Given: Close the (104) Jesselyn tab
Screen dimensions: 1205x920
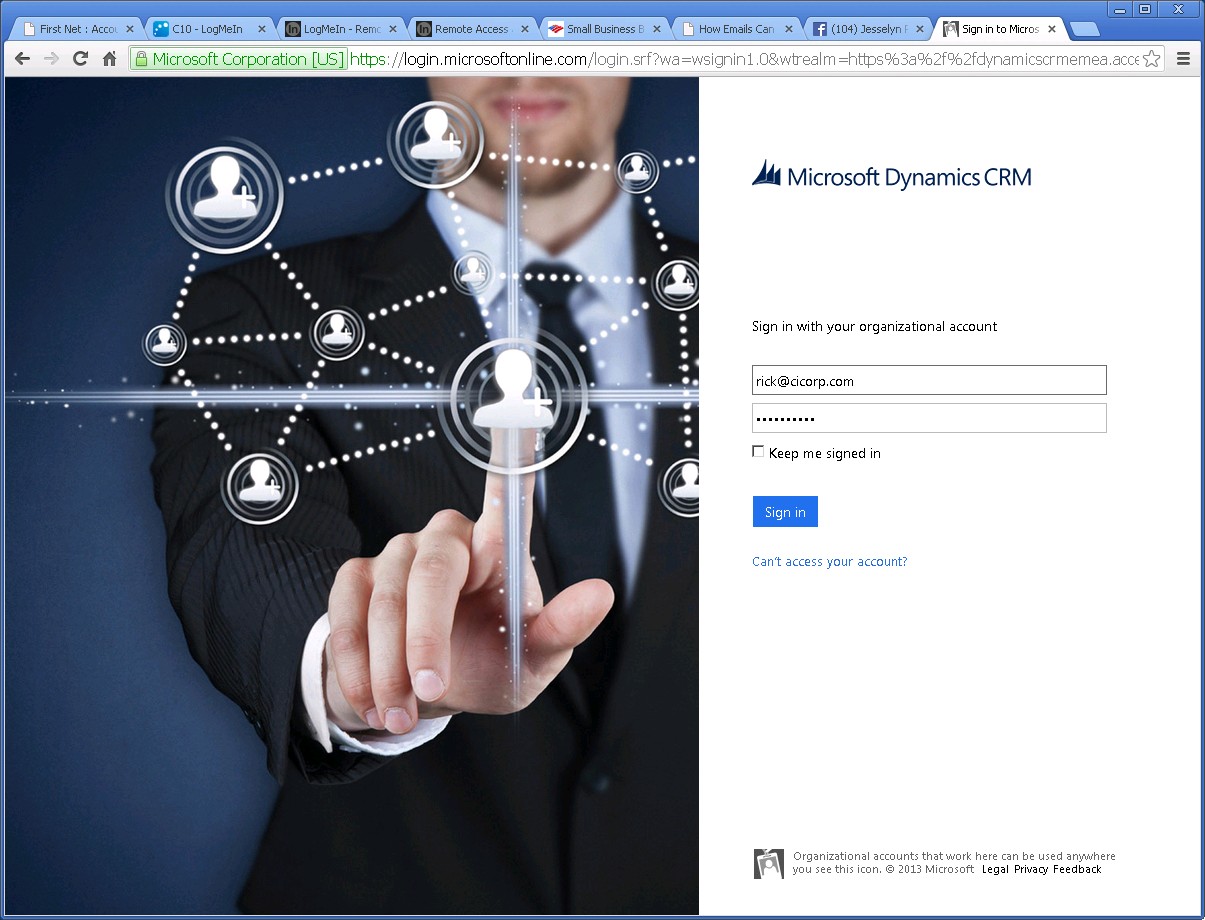Looking at the screenshot, I should coord(920,29).
